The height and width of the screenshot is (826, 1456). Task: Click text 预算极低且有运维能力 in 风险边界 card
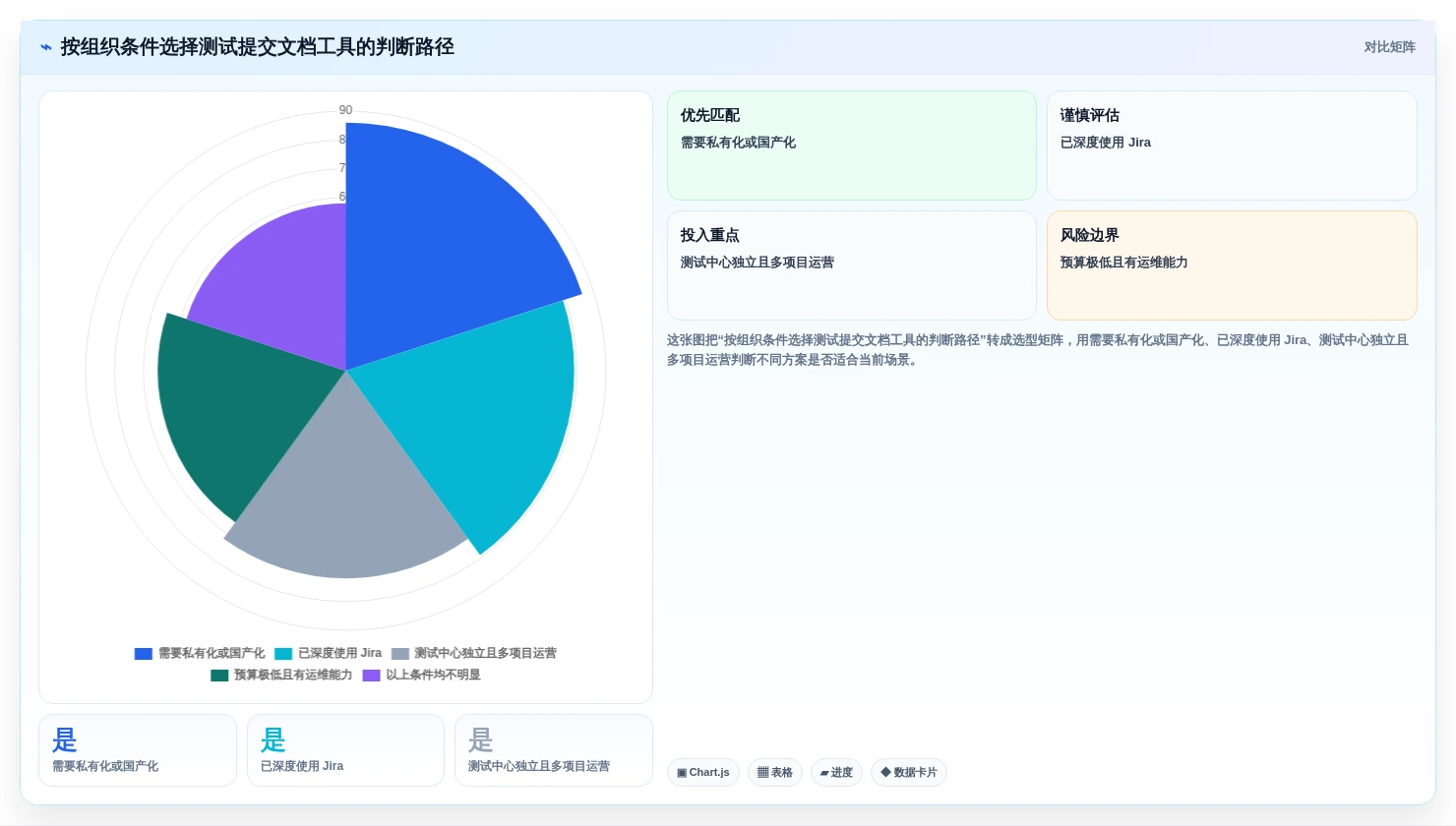pyautogui.click(x=1123, y=263)
